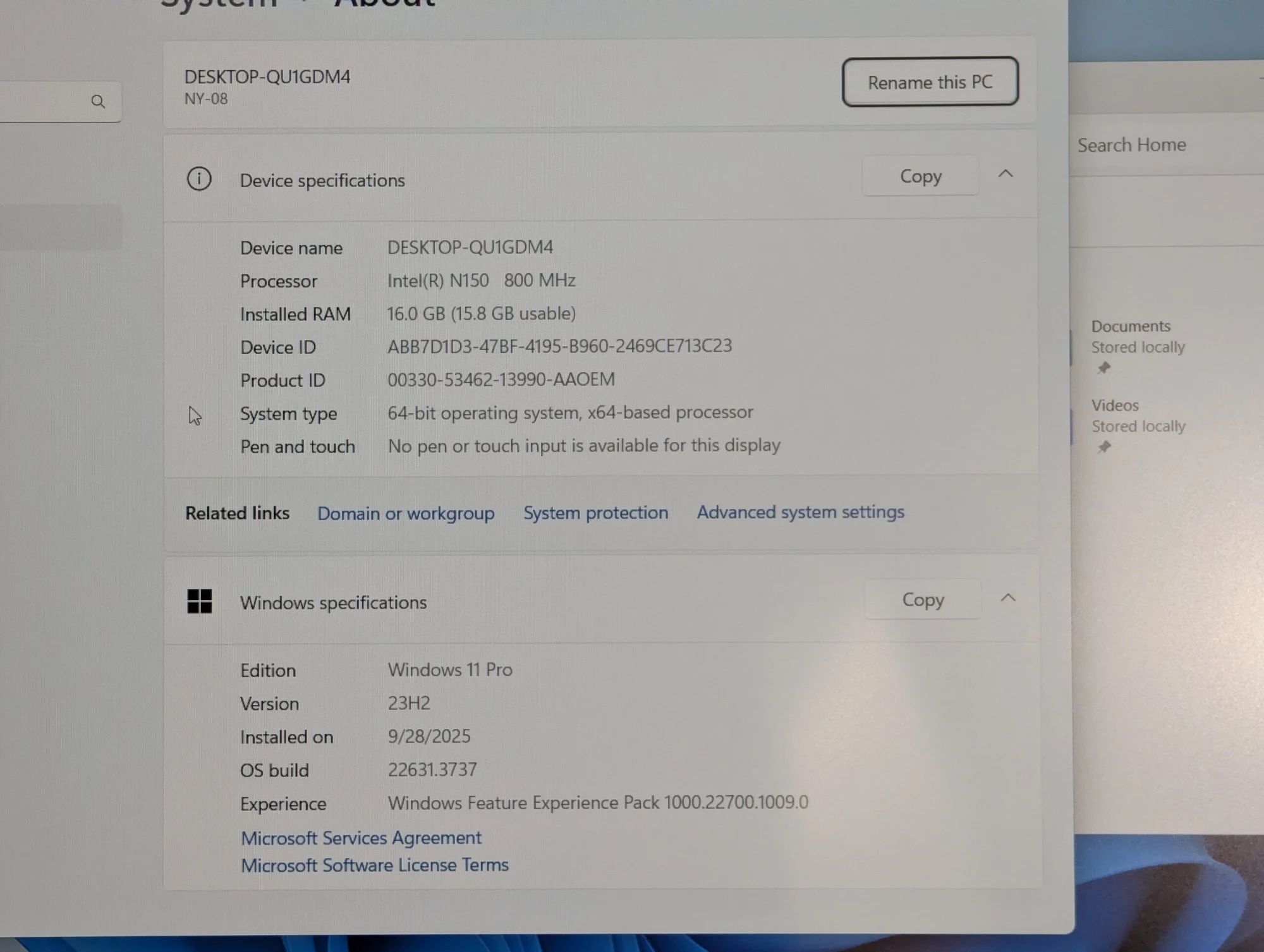This screenshot has width=1264, height=952.
Task: Open Domain or workgroup link
Action: pos(406,513)
